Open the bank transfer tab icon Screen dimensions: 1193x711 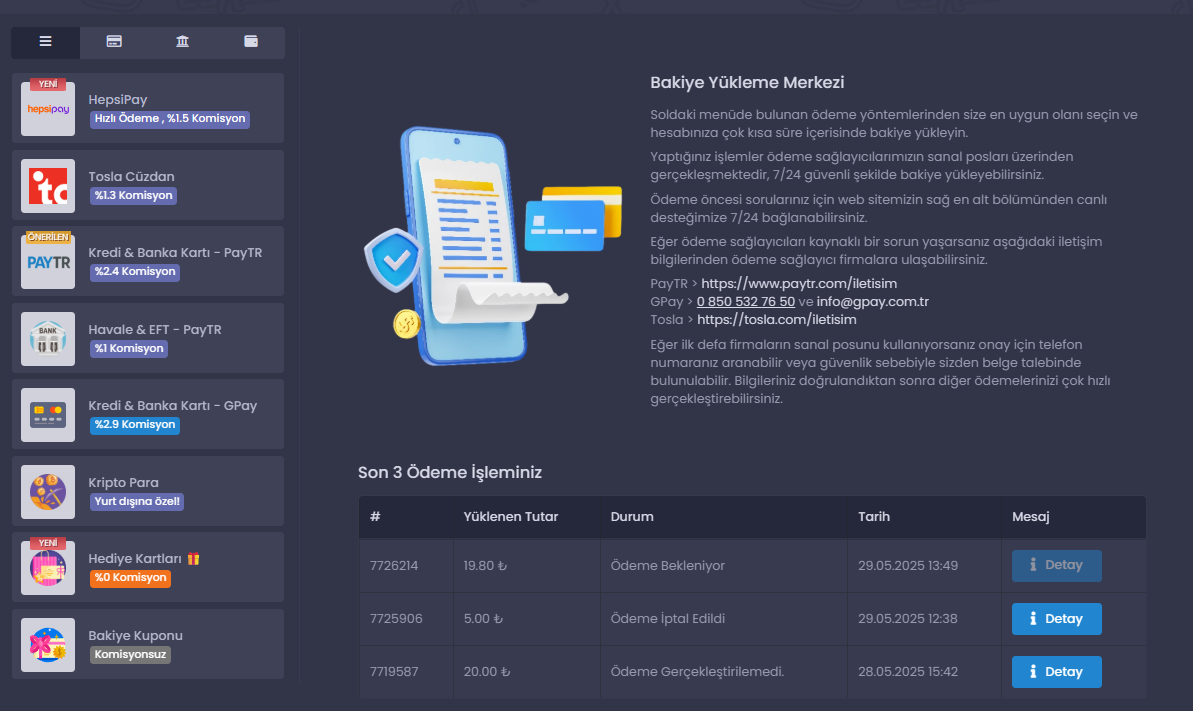point(182,42)
